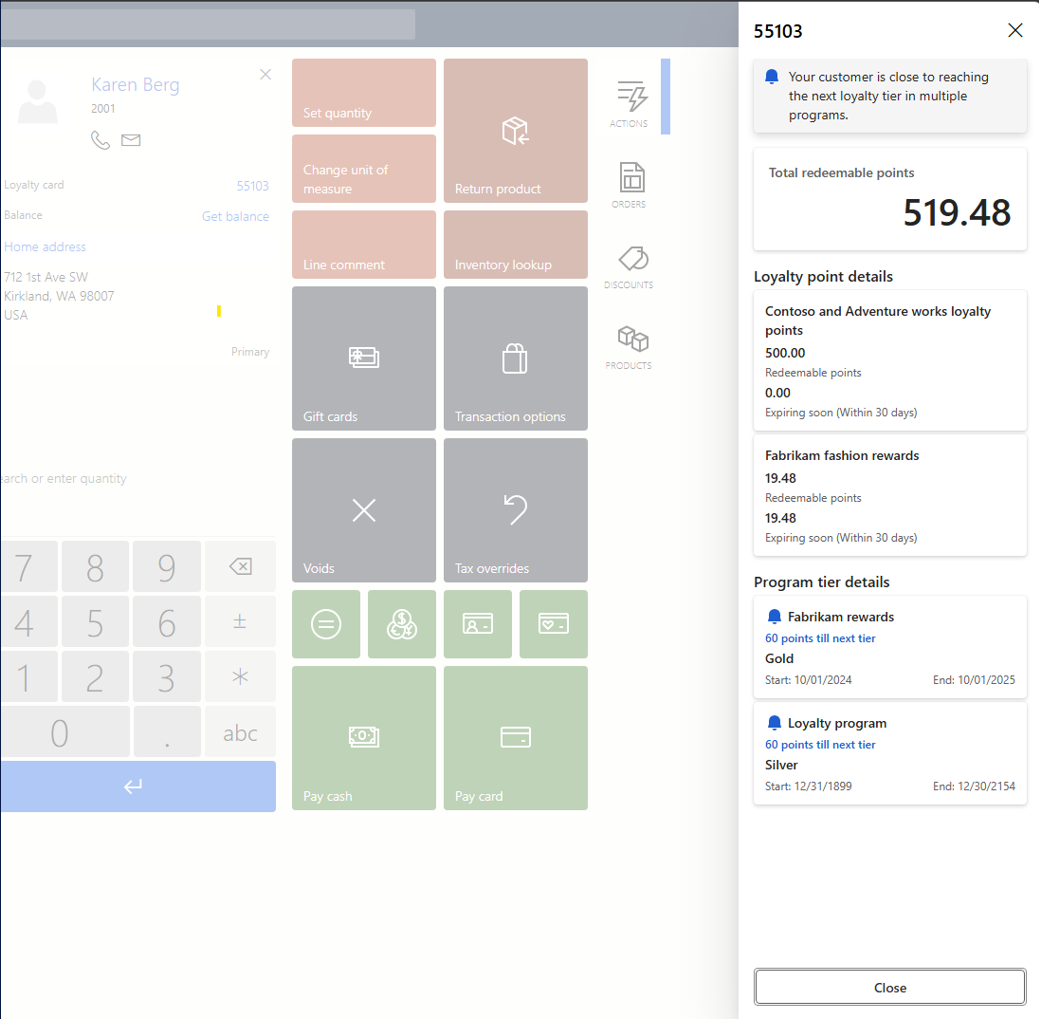Tap the numpad plus-minus key
This screenshot has height=1019, width=1039.
point(240,621)
